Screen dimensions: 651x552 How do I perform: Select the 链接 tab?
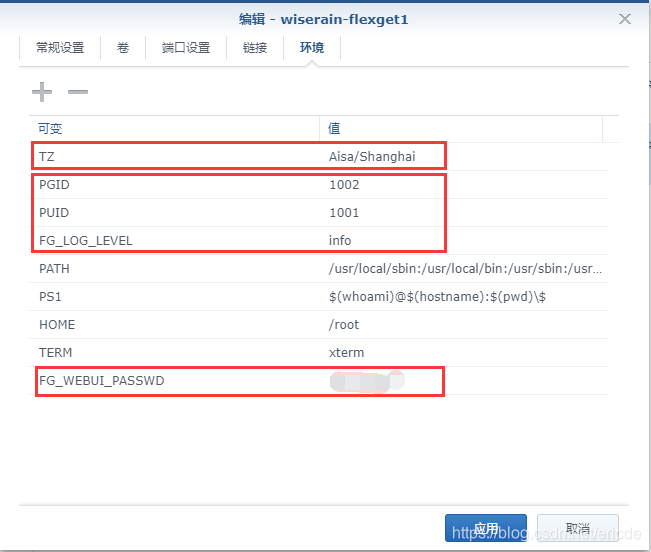pos(255,48)
